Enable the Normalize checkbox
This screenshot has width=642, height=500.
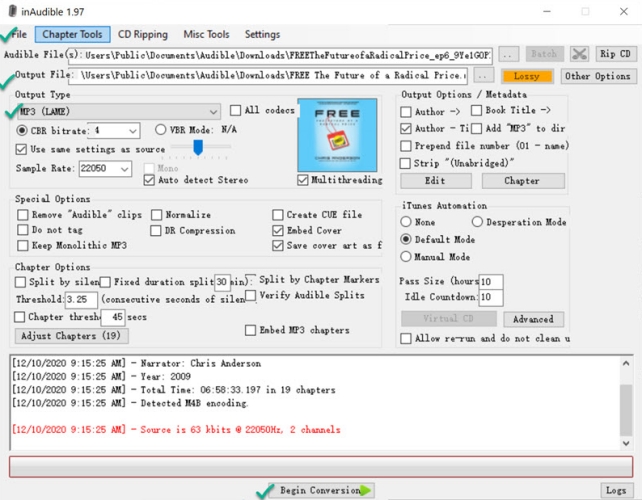(156, 215)
